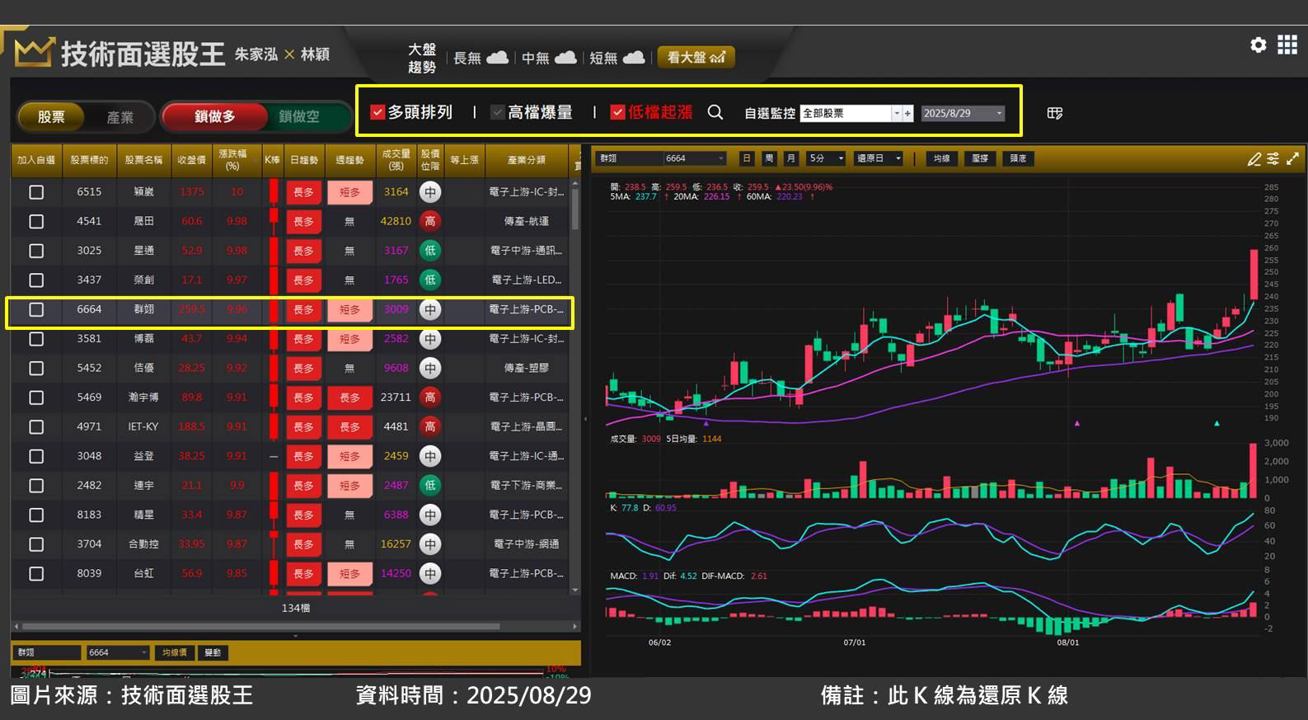Open the settings gear icon

1258,45
